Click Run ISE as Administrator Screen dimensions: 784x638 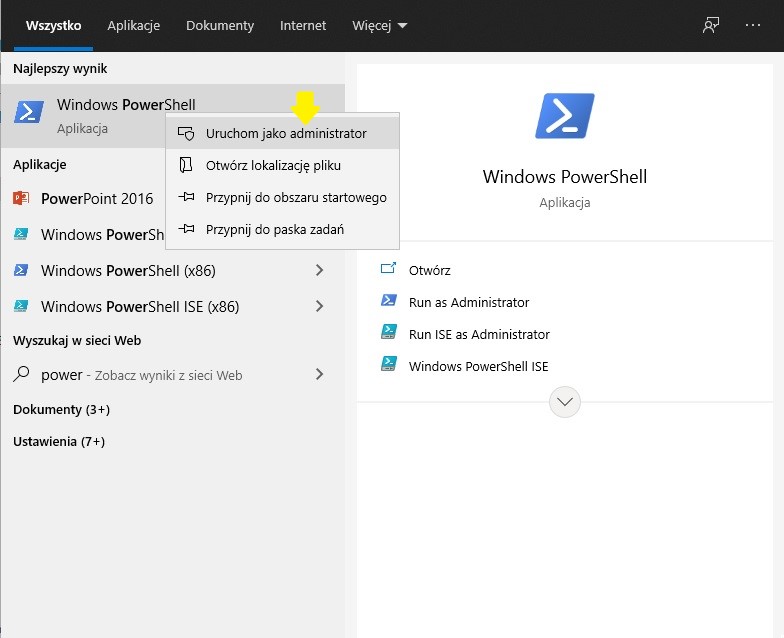click(479, 334)
